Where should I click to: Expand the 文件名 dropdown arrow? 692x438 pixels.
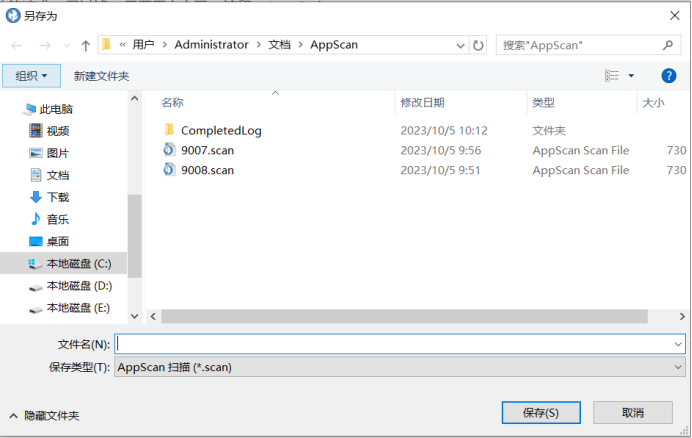click(678, 344)
